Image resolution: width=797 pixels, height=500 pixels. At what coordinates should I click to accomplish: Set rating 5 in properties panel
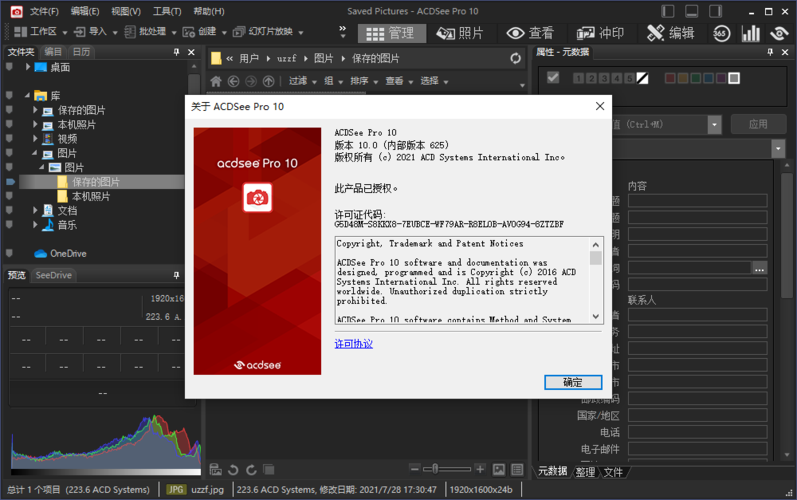[x=629, y=78]
